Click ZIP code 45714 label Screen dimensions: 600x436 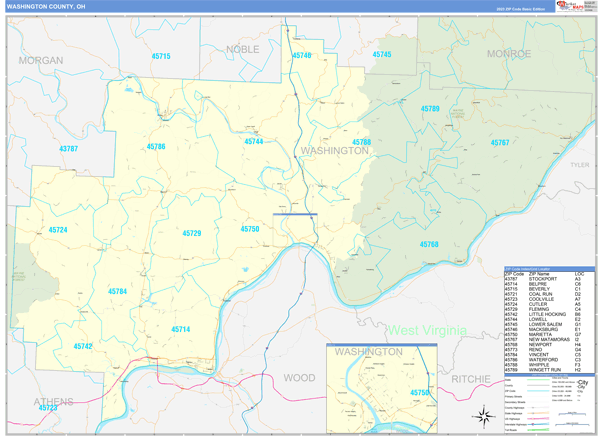click(180, 329)
